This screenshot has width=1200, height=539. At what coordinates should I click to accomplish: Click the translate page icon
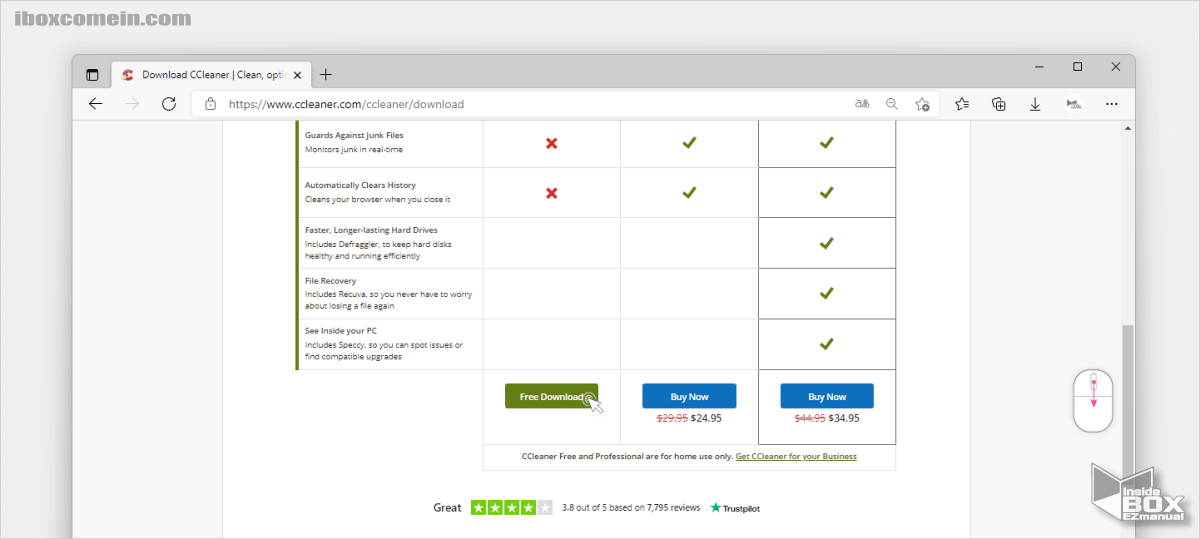[861, 104]
